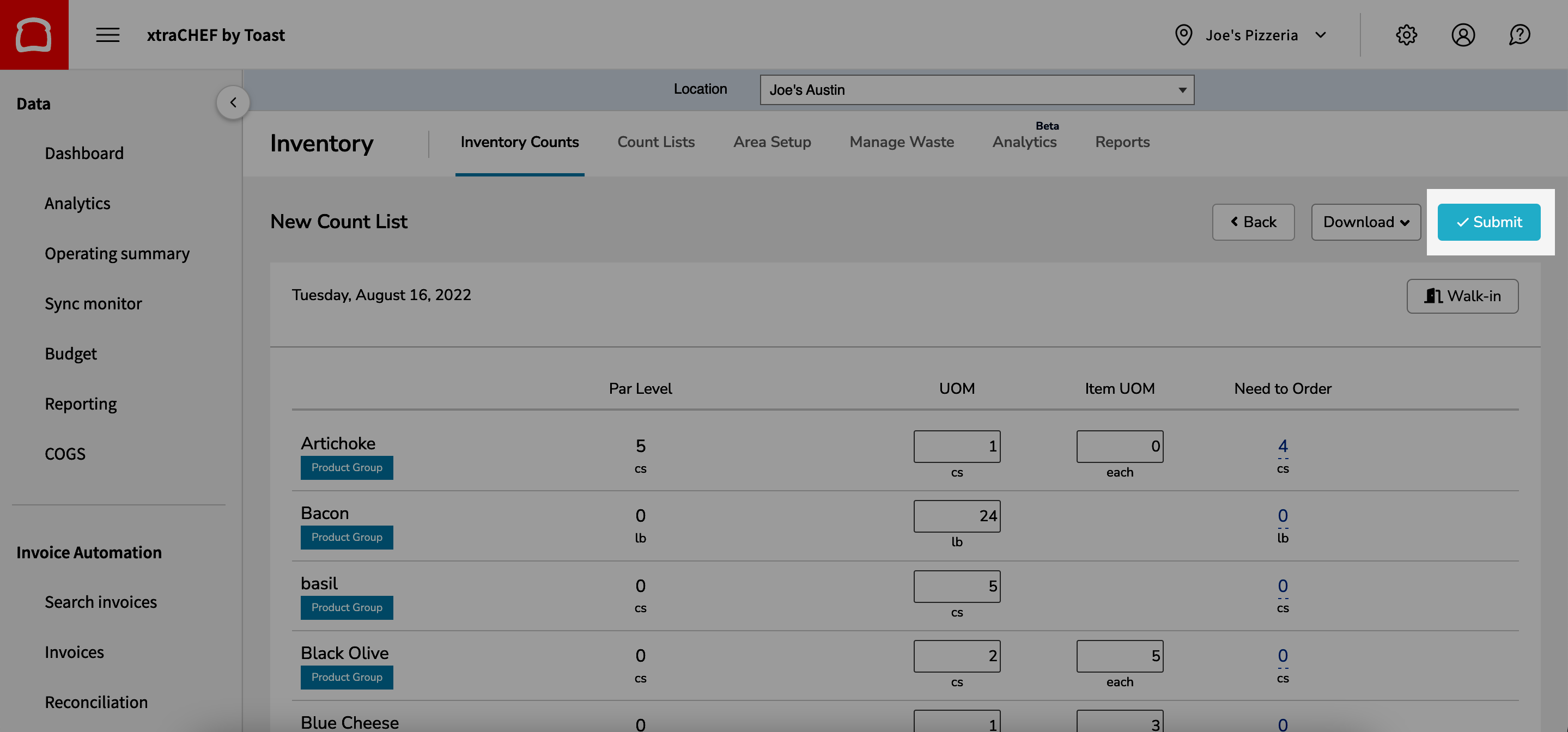Click the Back button
1568x732 pixels.
1253,222
